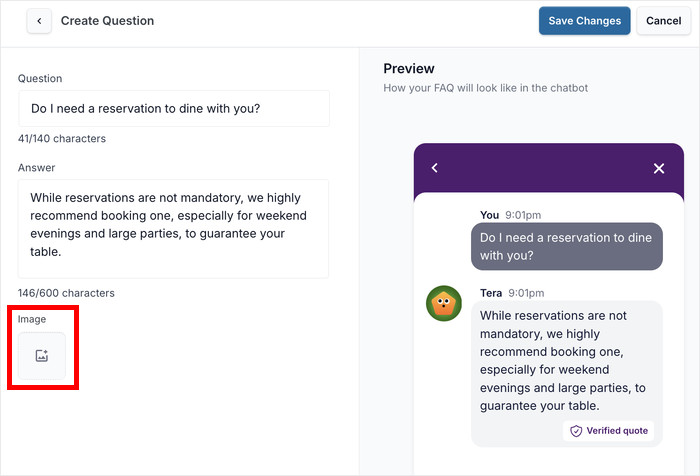
Task: Click the FAQ preview description text
Action: pyautogui.click(x=485, y=88)
